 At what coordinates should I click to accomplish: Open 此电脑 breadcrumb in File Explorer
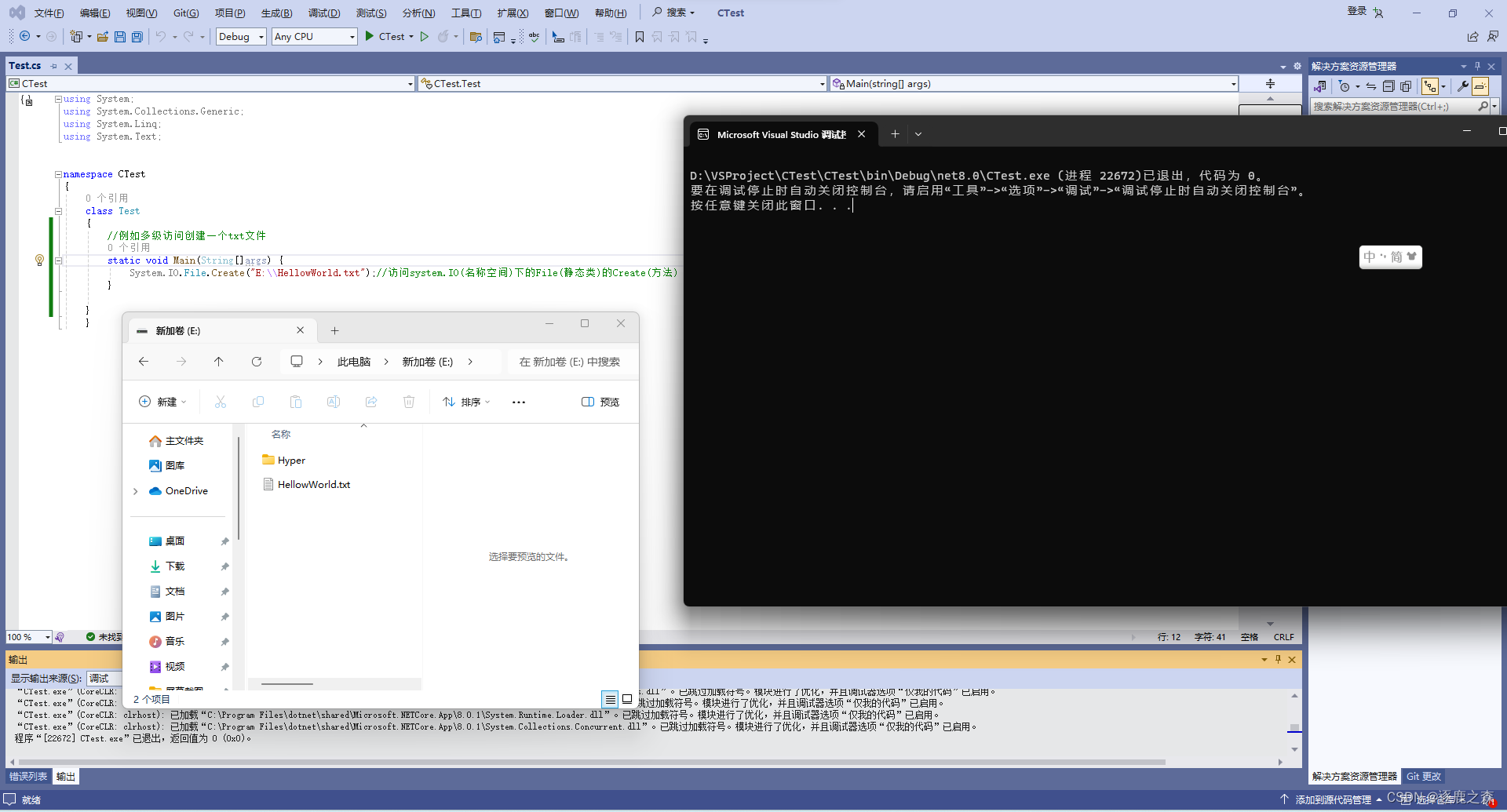(354, 362)
